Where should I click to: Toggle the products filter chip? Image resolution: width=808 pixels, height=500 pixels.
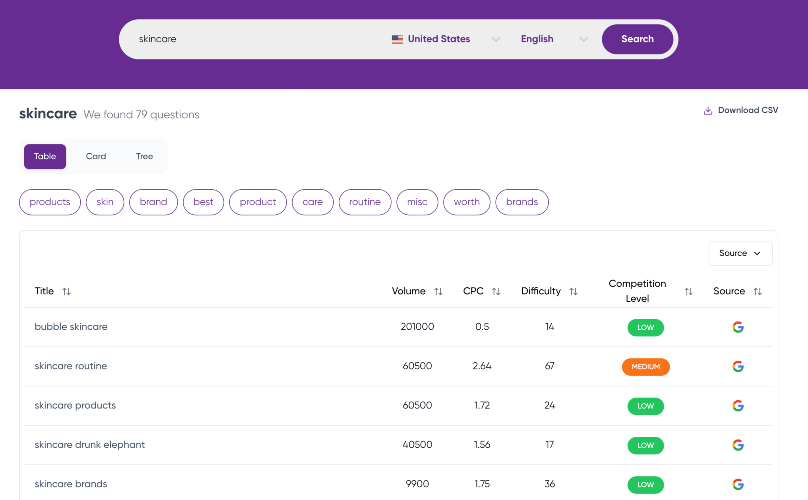point(50,202)
